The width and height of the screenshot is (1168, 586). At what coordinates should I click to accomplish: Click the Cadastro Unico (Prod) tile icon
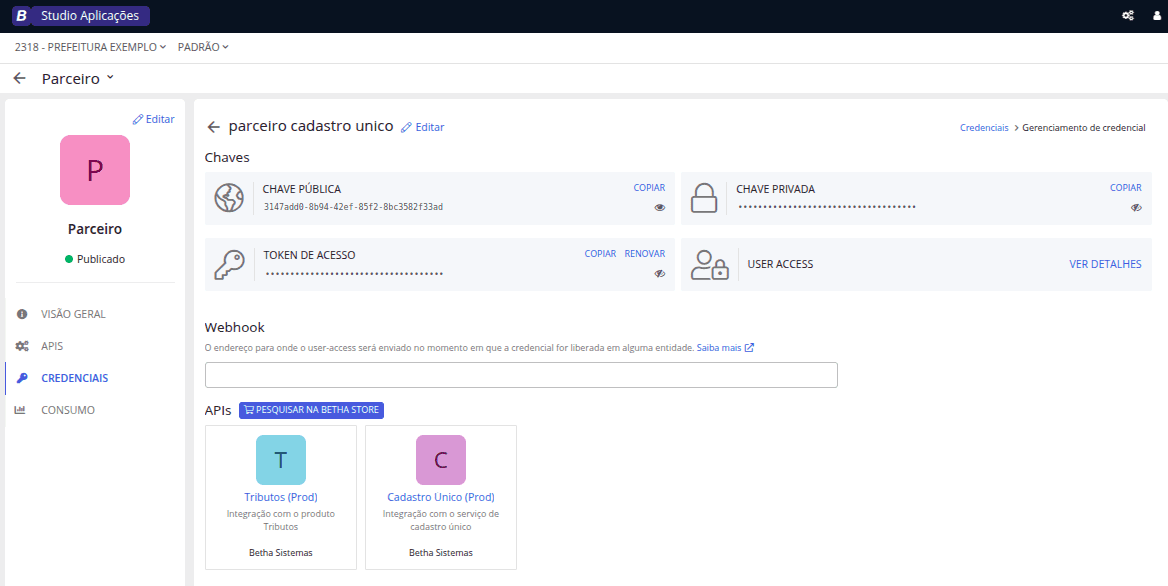tap(441, 460)
